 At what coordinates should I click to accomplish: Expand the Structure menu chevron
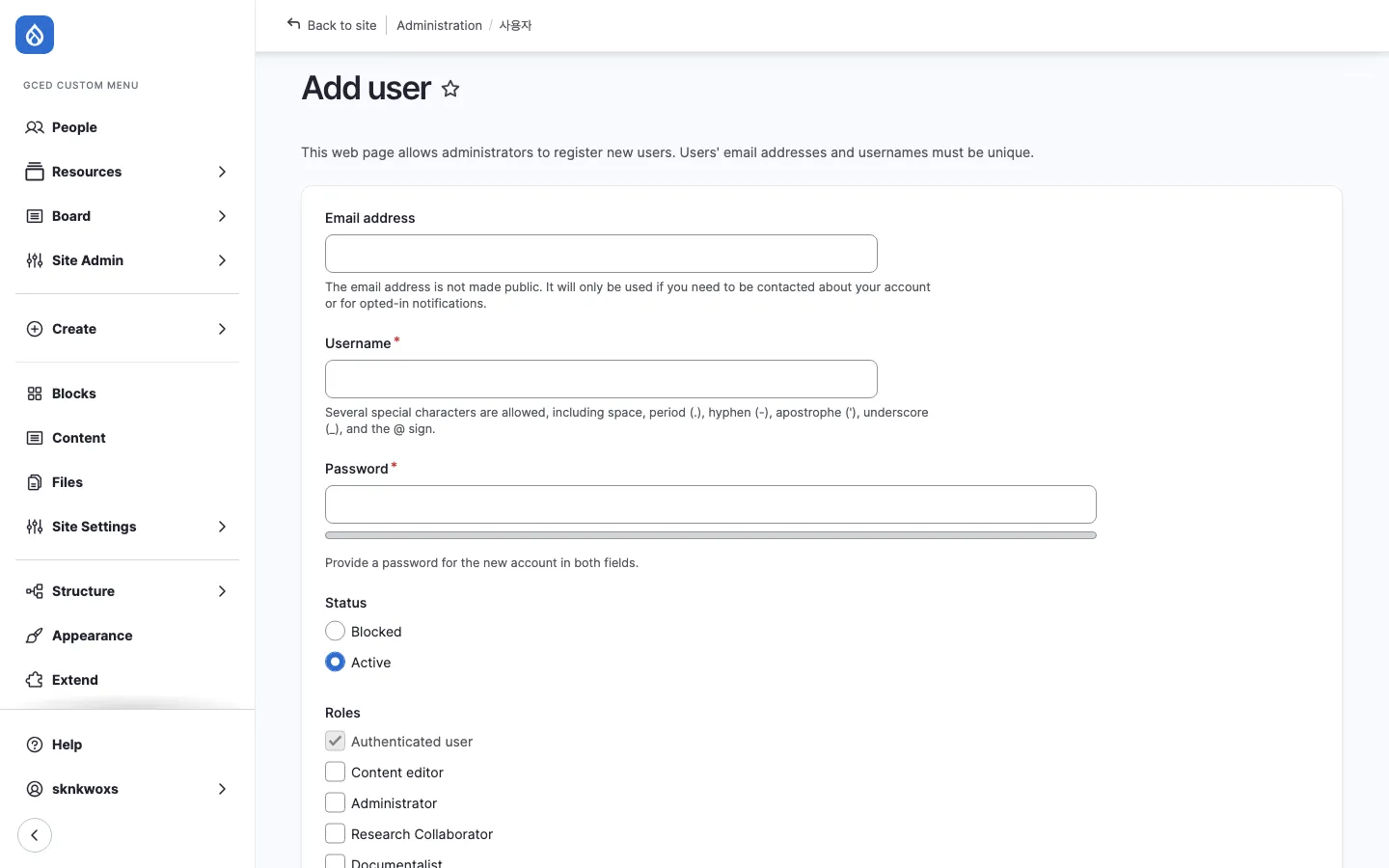[x=222, y=591]
